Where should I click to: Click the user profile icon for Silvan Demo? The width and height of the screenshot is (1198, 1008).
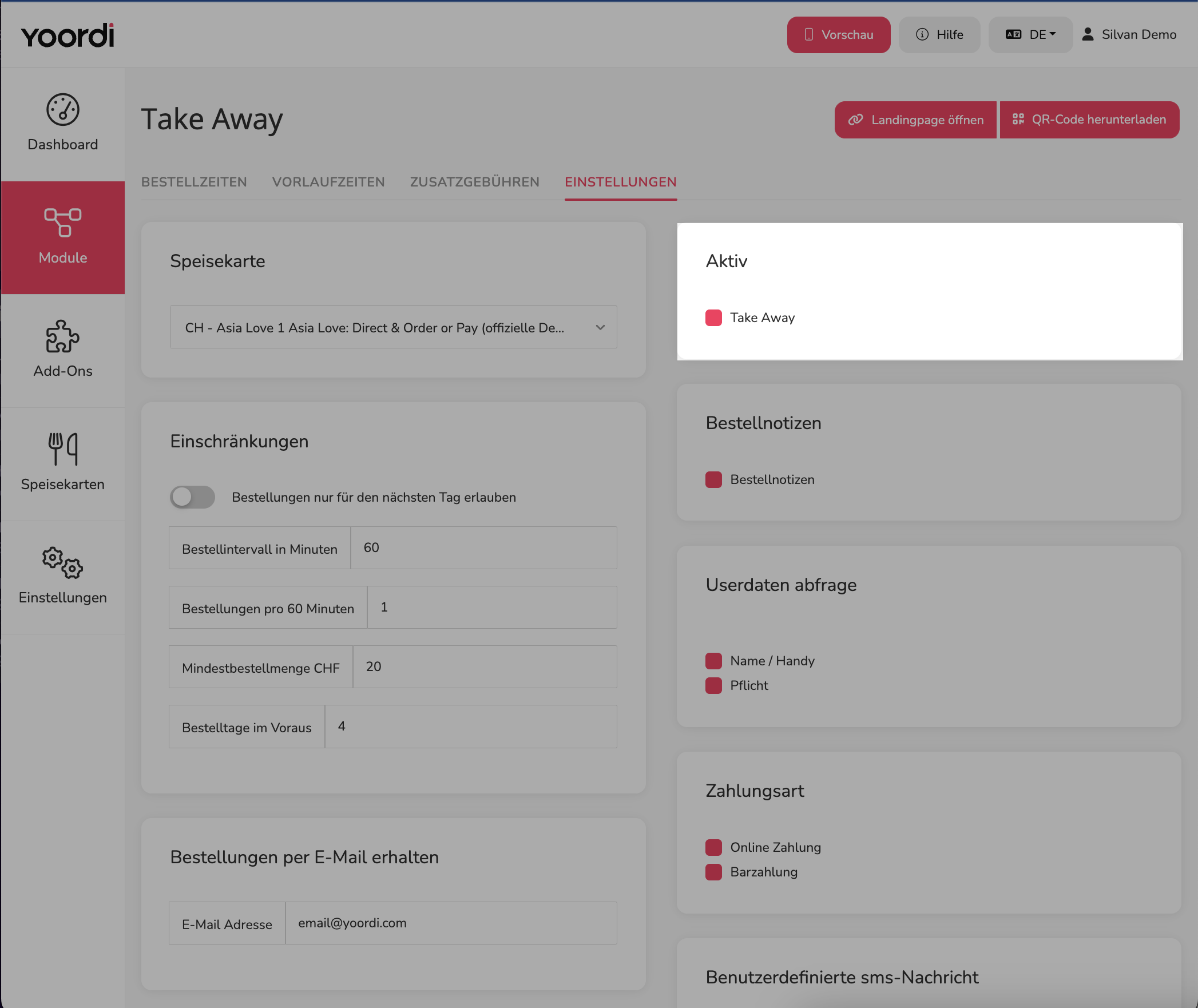pos(1088,34)
